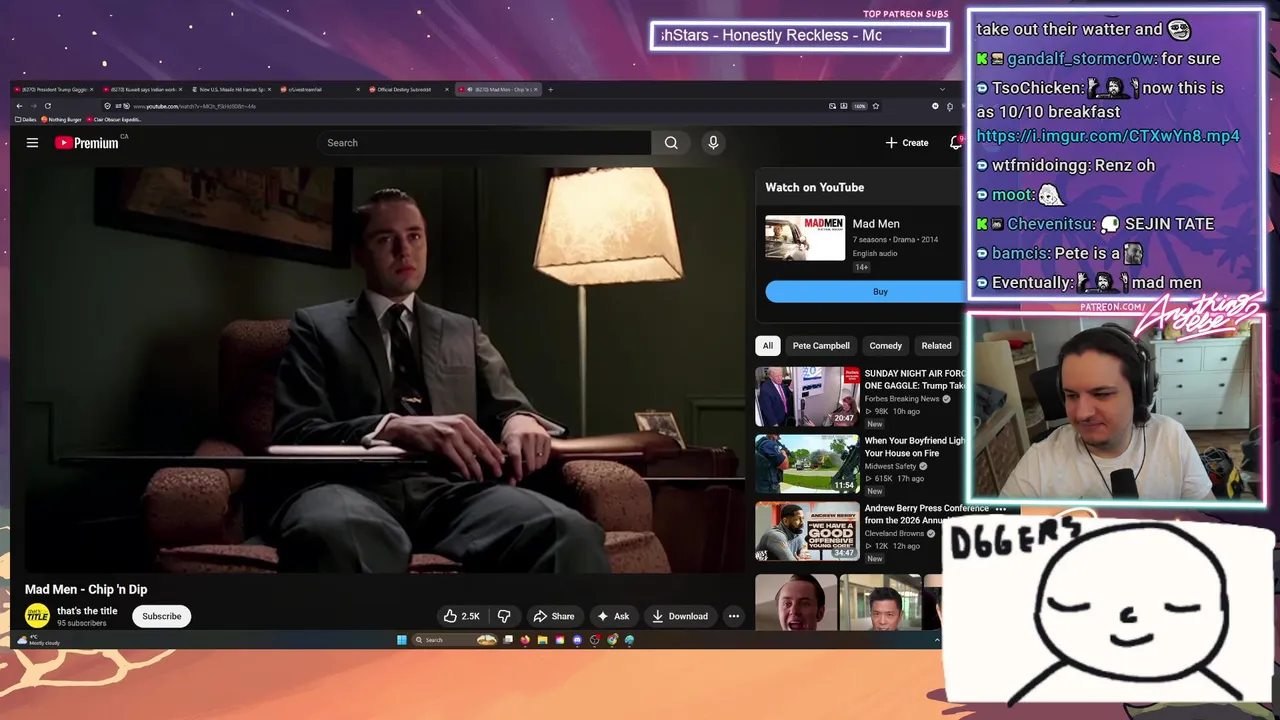Click the Windows taskbar search box
1280x720 pixels.
pos(456,640)
